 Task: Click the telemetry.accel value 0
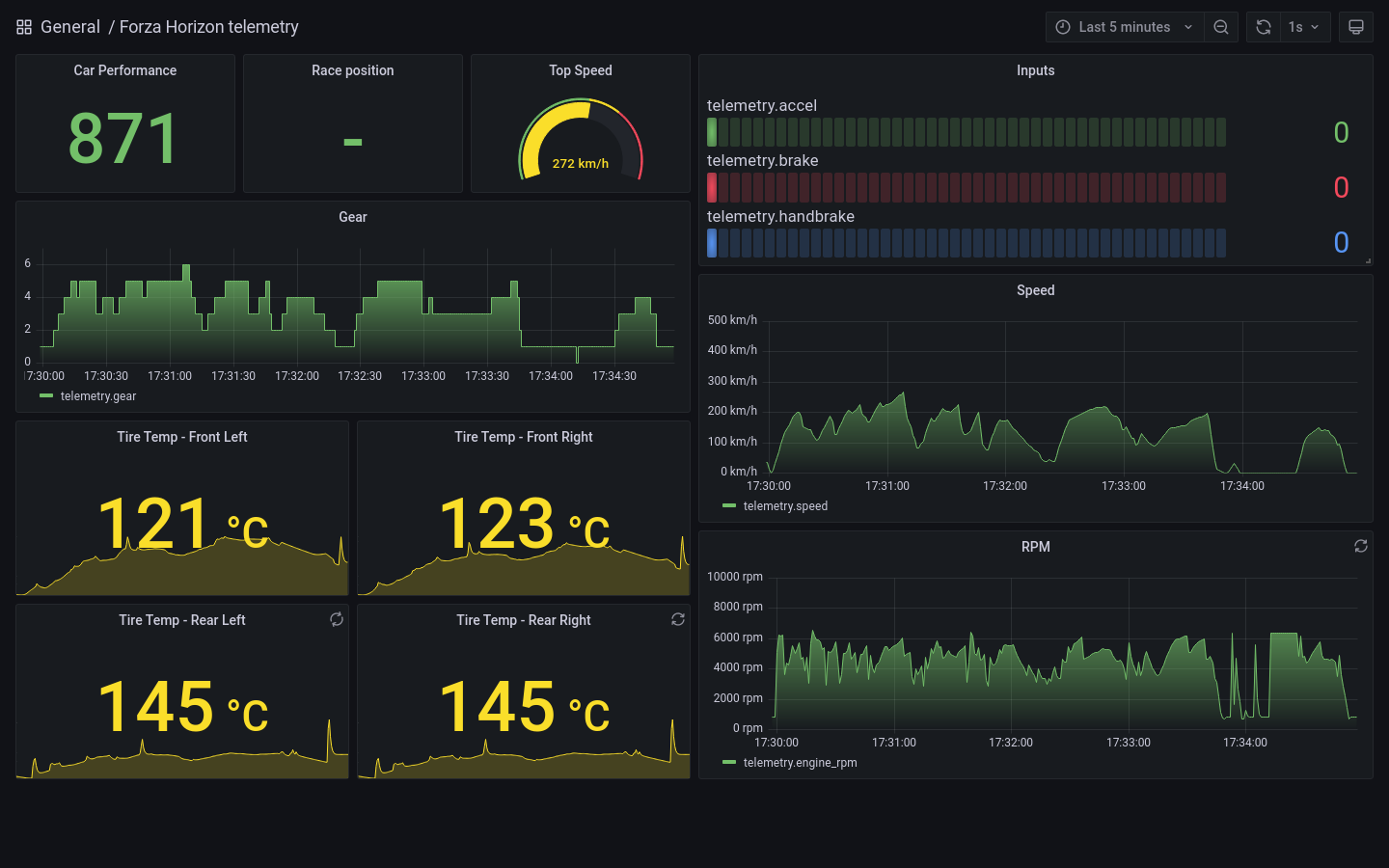tap(1341, 133)
